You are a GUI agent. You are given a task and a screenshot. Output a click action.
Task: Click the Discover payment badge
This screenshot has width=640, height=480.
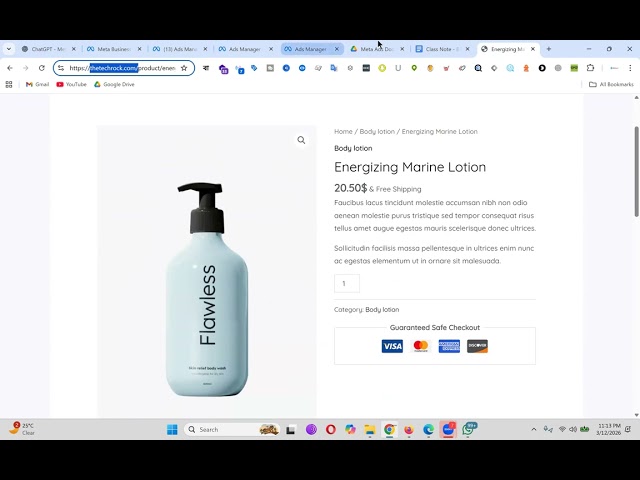pyautogui.click(x=478, y=346)
